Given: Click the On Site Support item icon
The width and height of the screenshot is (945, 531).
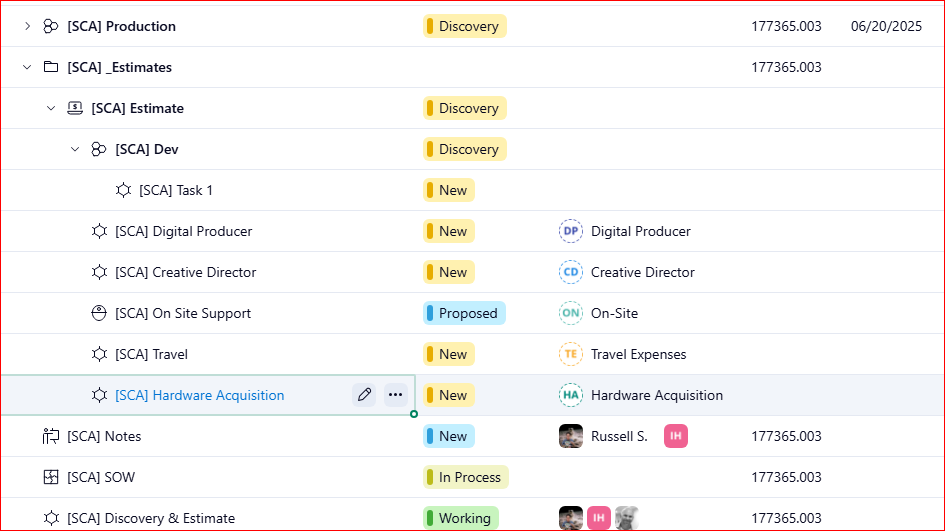Looking at the screenshot, I should (99, 313).
